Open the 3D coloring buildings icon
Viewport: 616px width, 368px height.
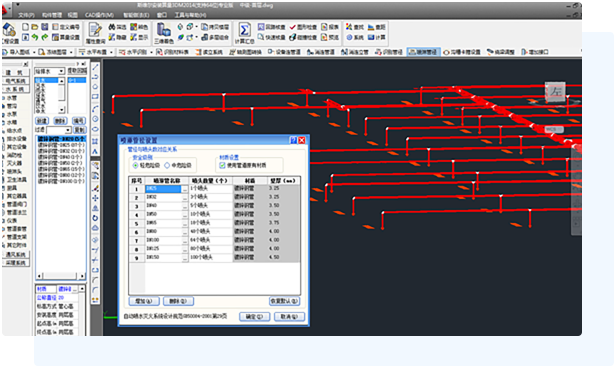pos(163,30)
